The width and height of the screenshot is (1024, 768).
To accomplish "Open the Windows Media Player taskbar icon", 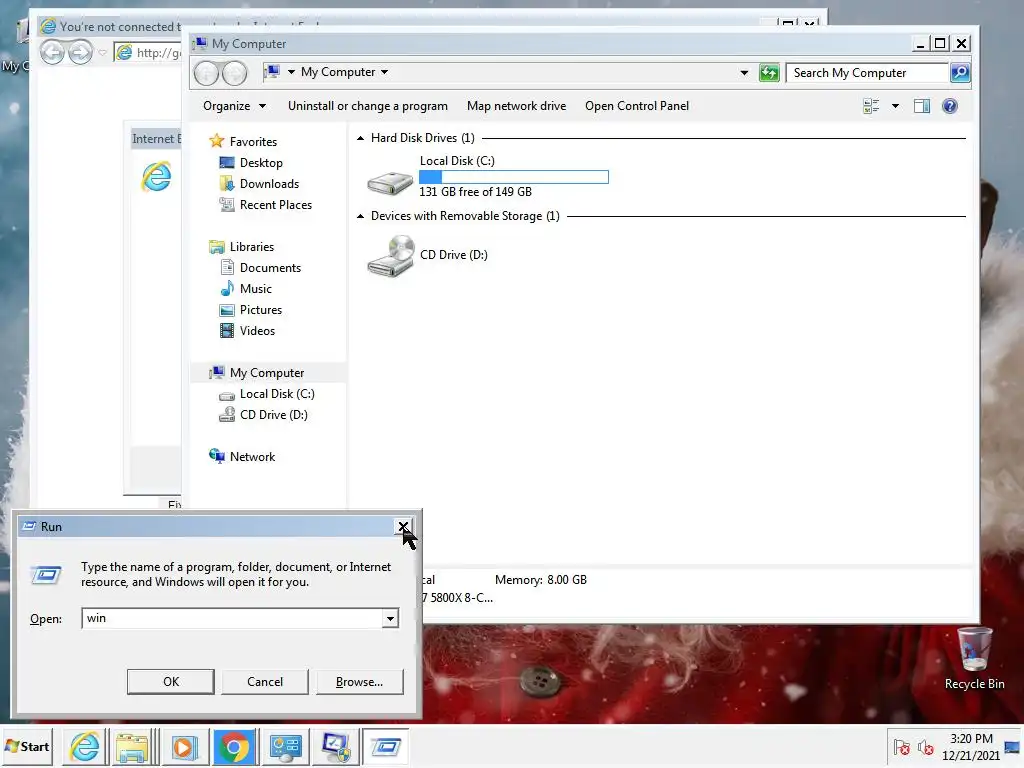I will [x=184, y=746].
